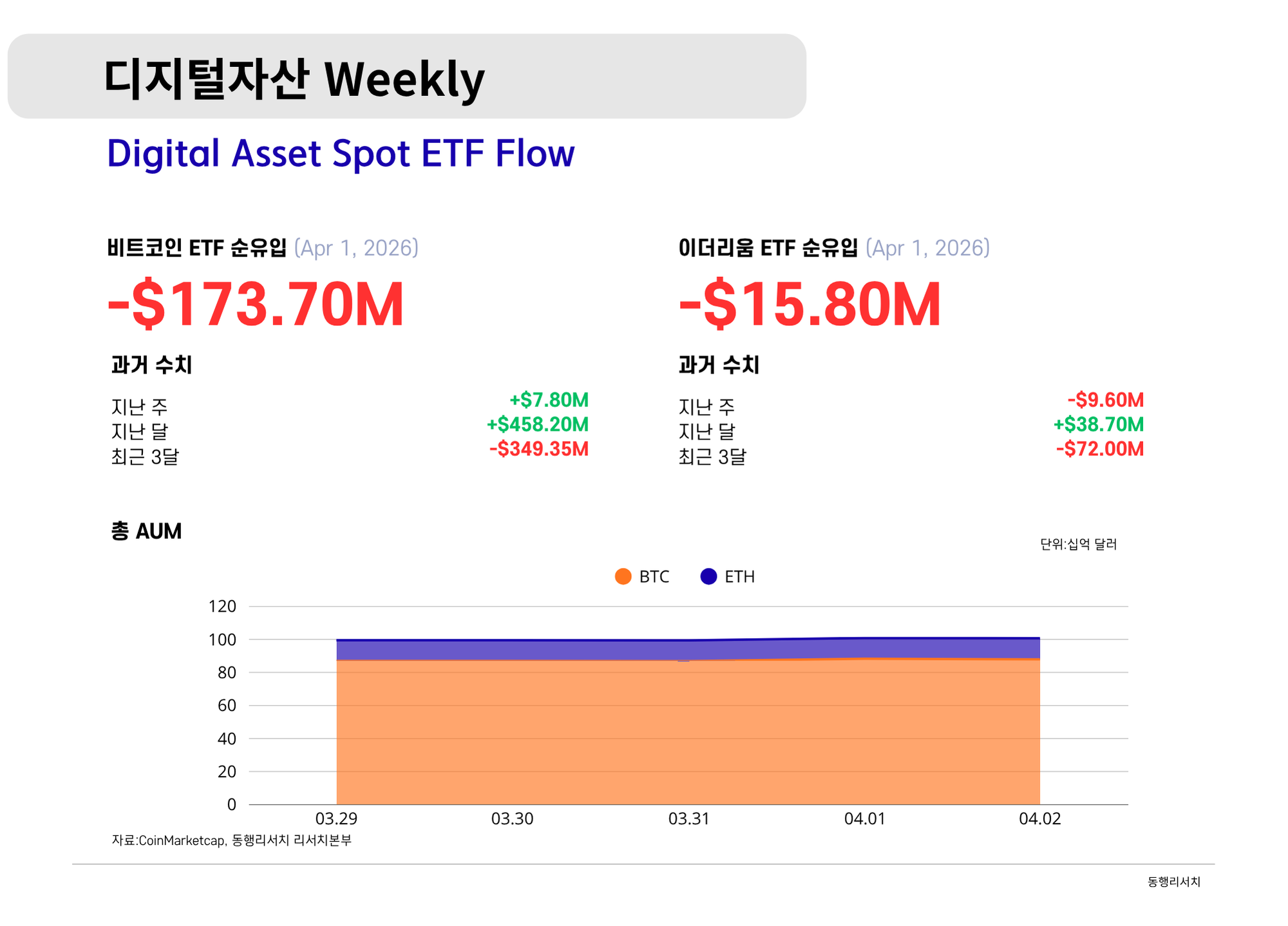Click the blue ETH legend dot
The width and height of the screenshot is (1288, 926).
click(x=708, y=576)
